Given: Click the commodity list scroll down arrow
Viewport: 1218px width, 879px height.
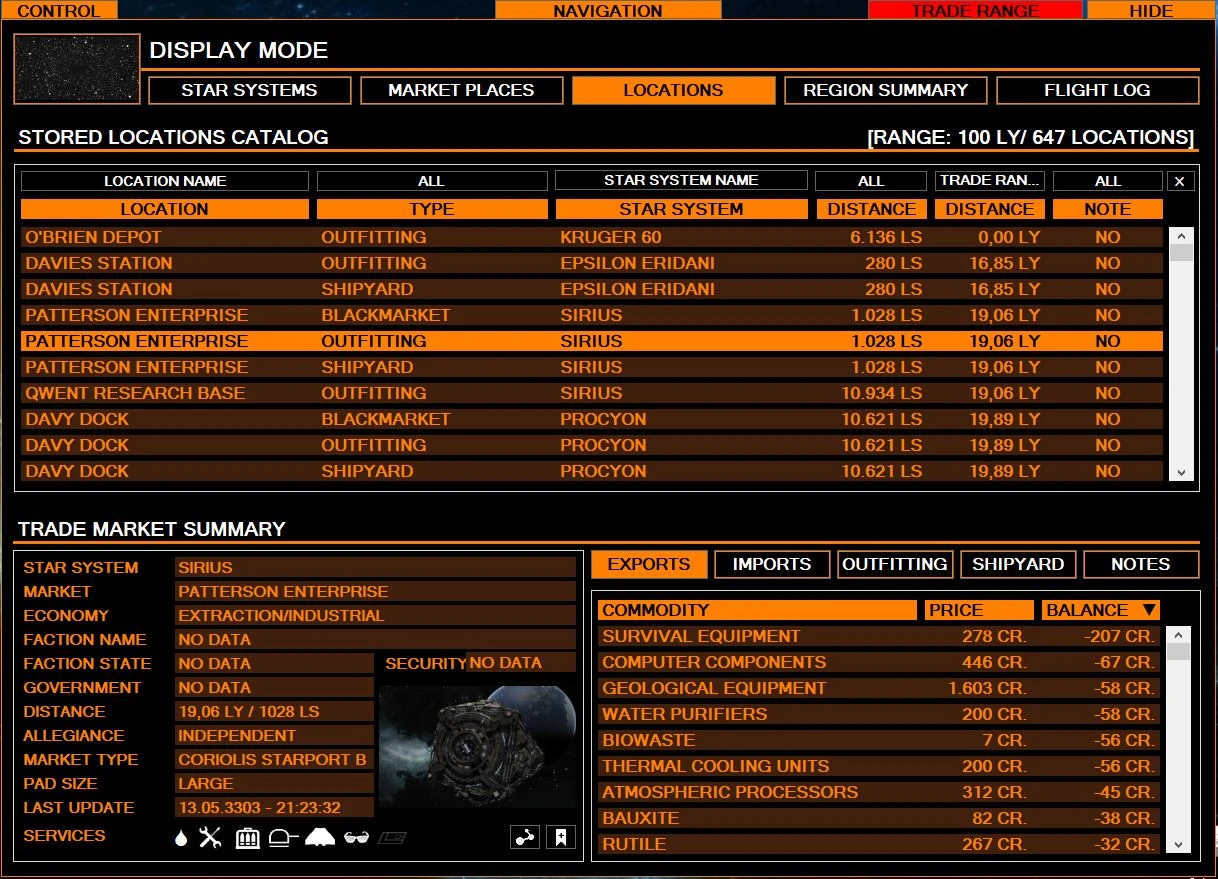Looking at the screenshot, I should [1179, 845].
